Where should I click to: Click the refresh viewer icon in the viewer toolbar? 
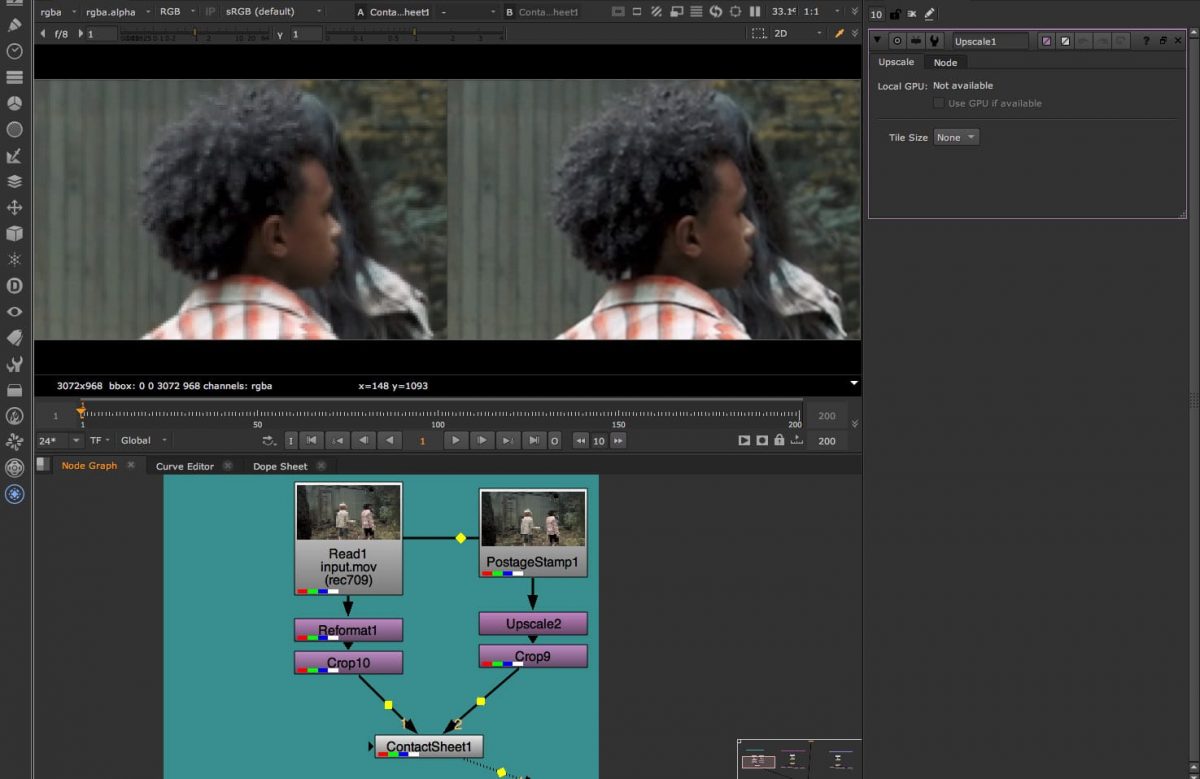click(x=716, y=11)
